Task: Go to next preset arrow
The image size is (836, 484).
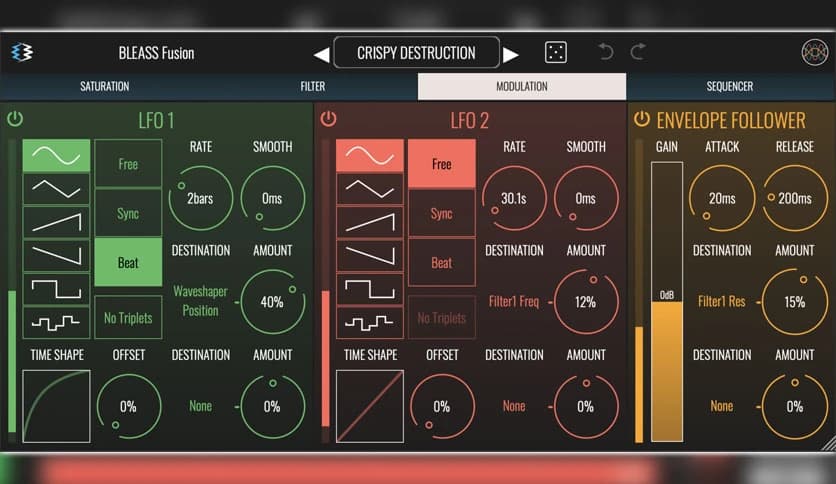Action: (x=510, y=54)
